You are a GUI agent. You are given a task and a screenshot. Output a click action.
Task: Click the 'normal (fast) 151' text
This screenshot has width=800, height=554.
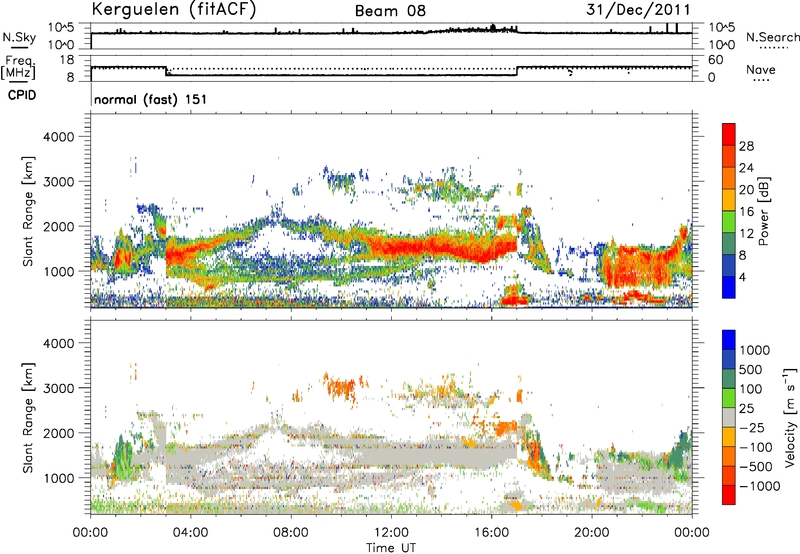pyautogui.click(x=151, y=99)
